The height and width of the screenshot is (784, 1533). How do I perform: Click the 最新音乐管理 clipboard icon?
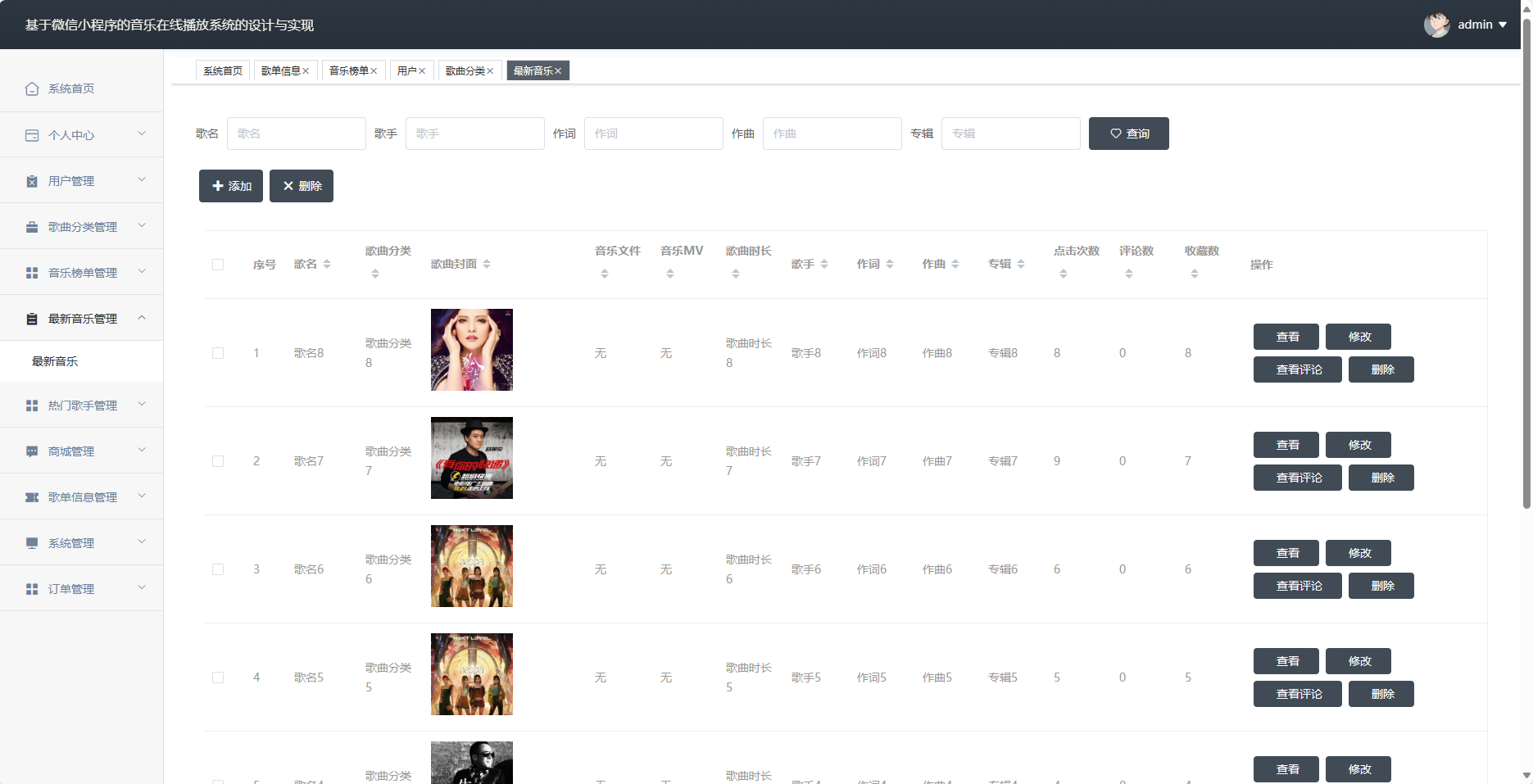32,319
